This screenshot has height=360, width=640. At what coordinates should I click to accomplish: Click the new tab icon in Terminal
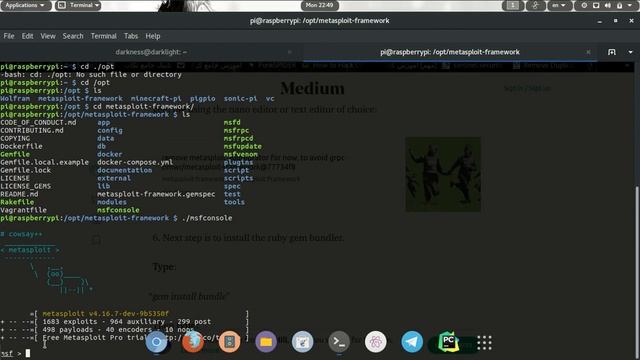point(611,52)
